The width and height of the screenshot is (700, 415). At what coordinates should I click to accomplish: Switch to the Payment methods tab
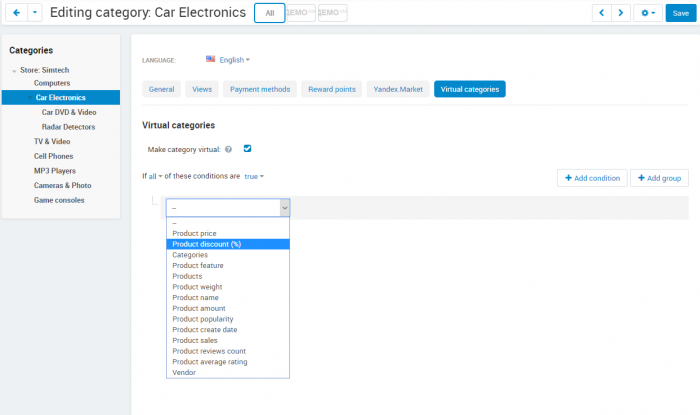pyautogui.click(x=260, y=89)
